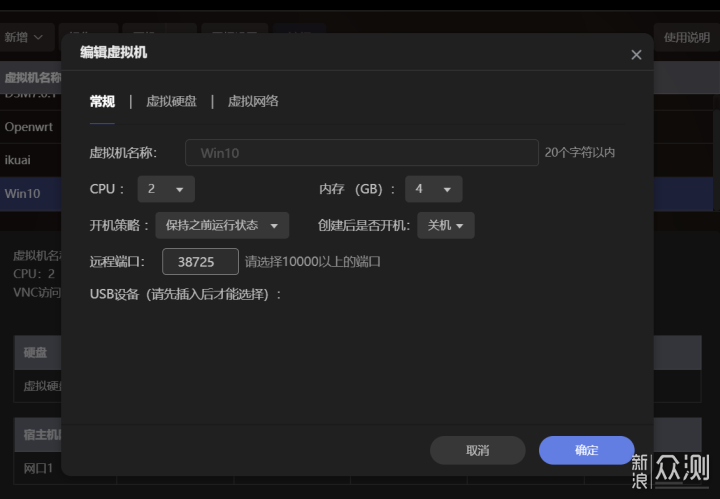Screen dimensions: 720x499
Task: Switch to the 虚拟网络 tab
Action: point(253,101)
